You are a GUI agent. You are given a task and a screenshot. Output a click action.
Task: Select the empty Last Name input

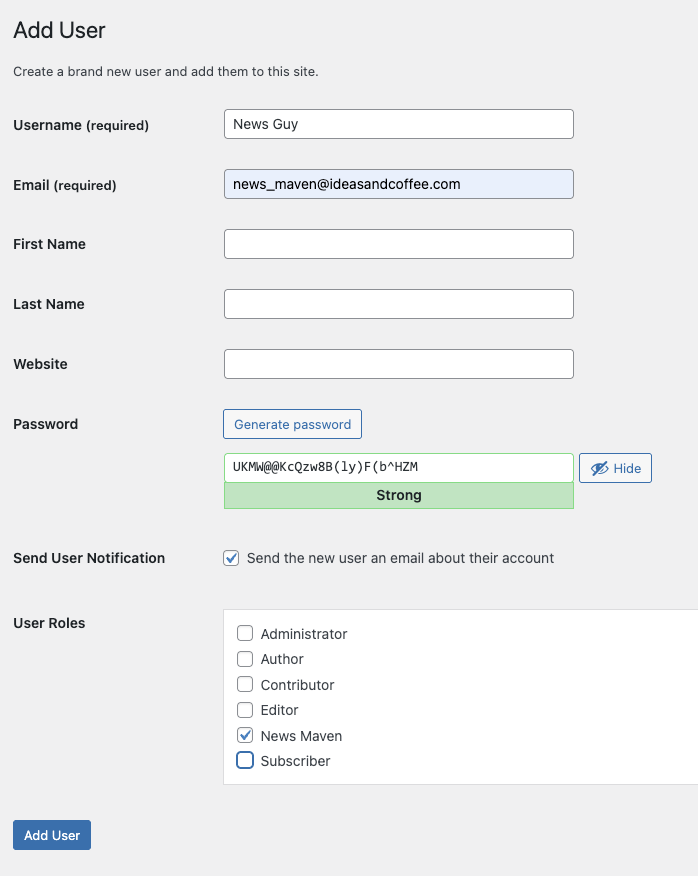click(399, 304)
